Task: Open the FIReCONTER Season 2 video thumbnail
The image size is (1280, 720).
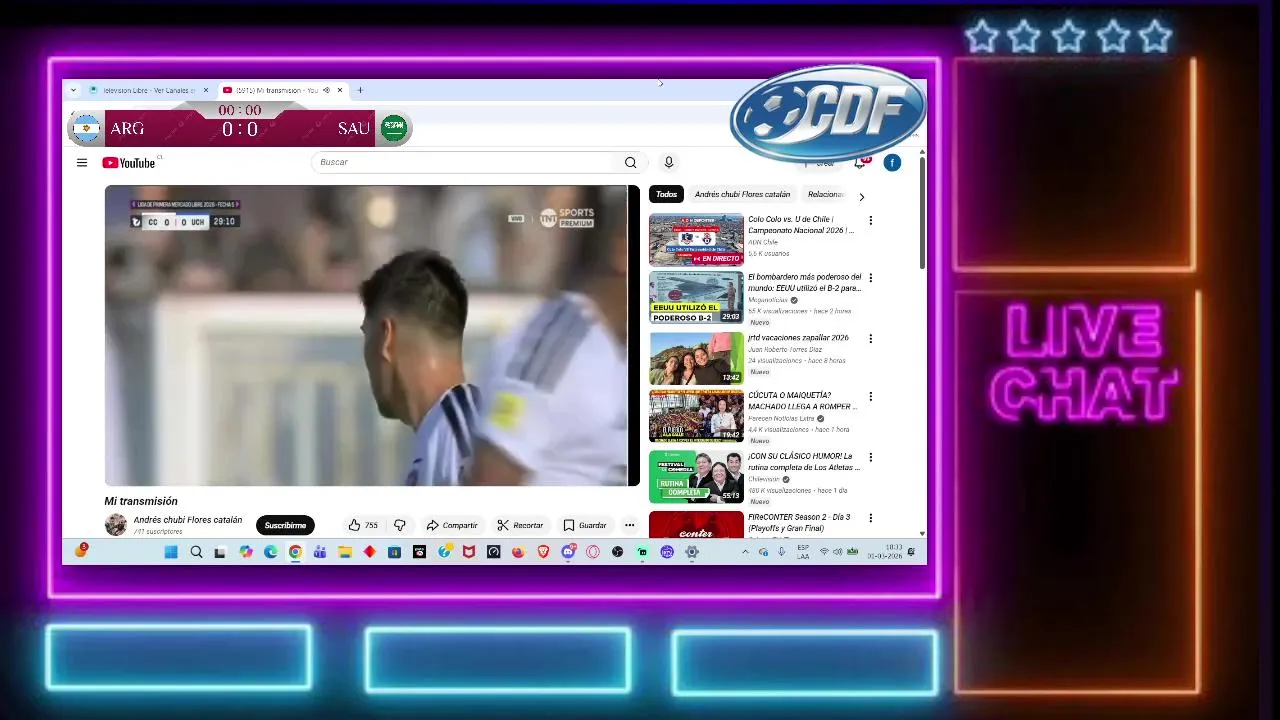Action: 696,524
